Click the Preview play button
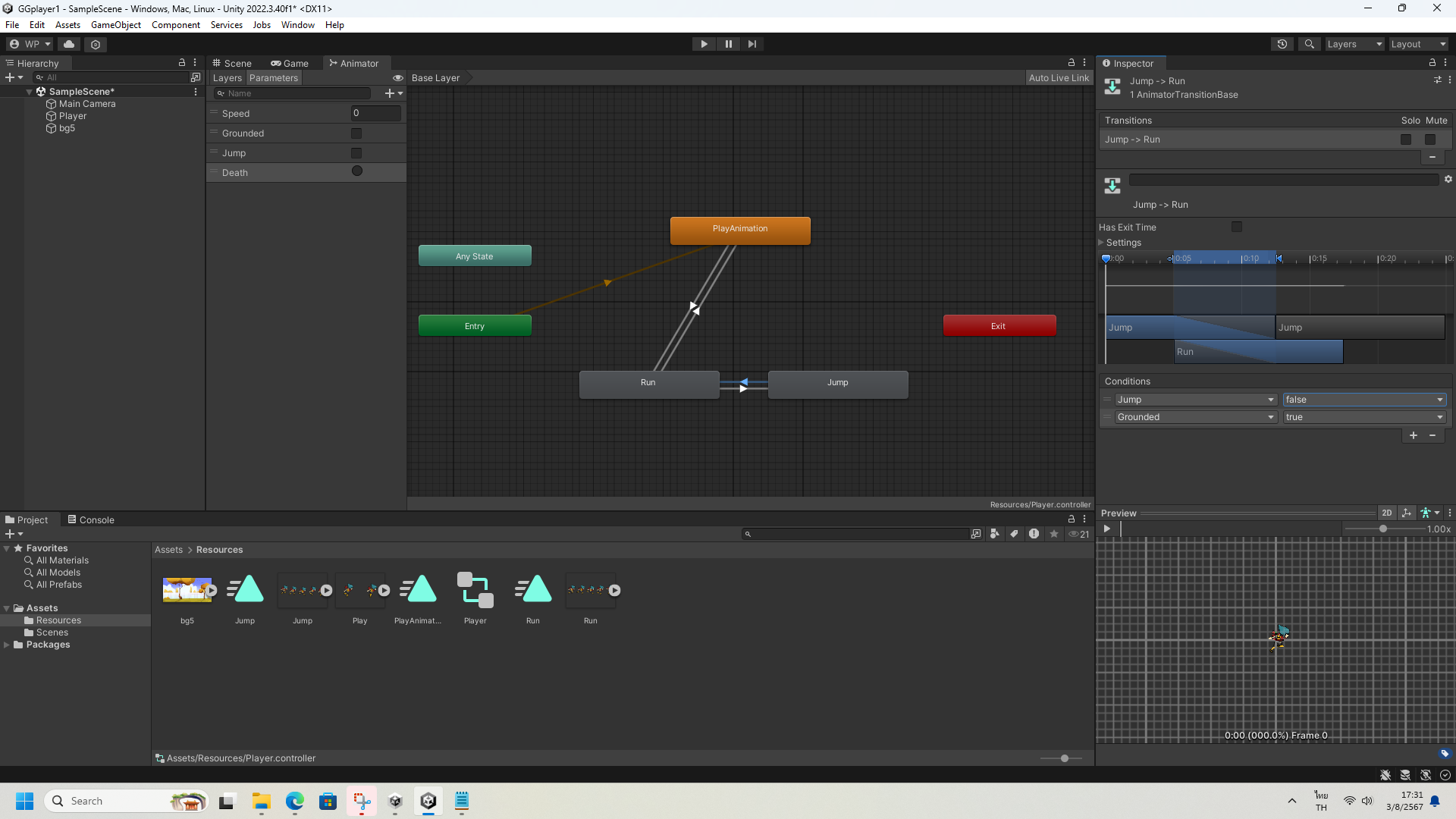The height and width of the screenshot is (819, 1456). (1107, 529)
